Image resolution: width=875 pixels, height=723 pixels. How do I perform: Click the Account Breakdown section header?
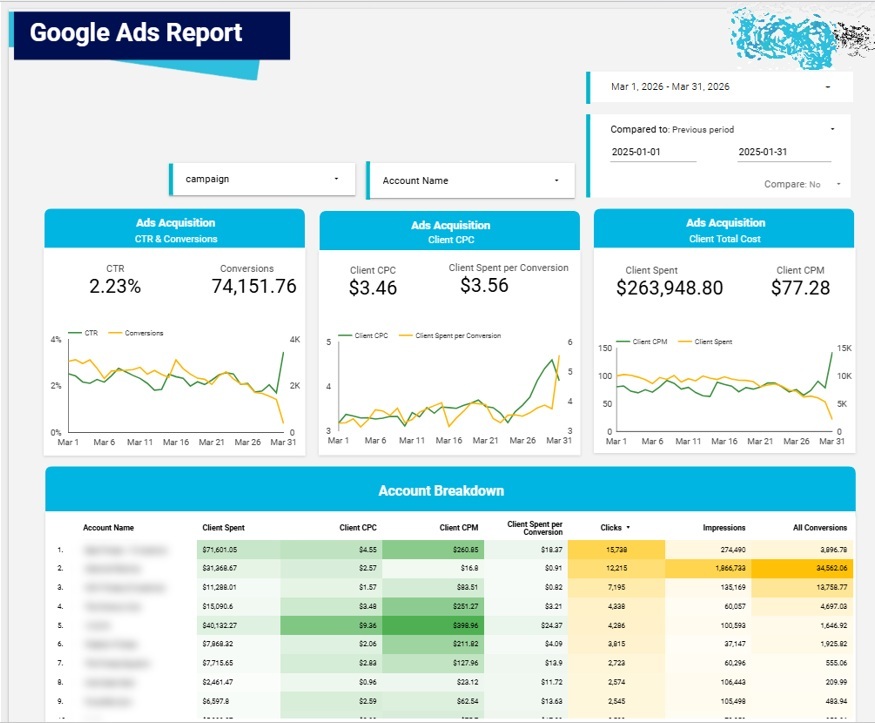point(450,490)
